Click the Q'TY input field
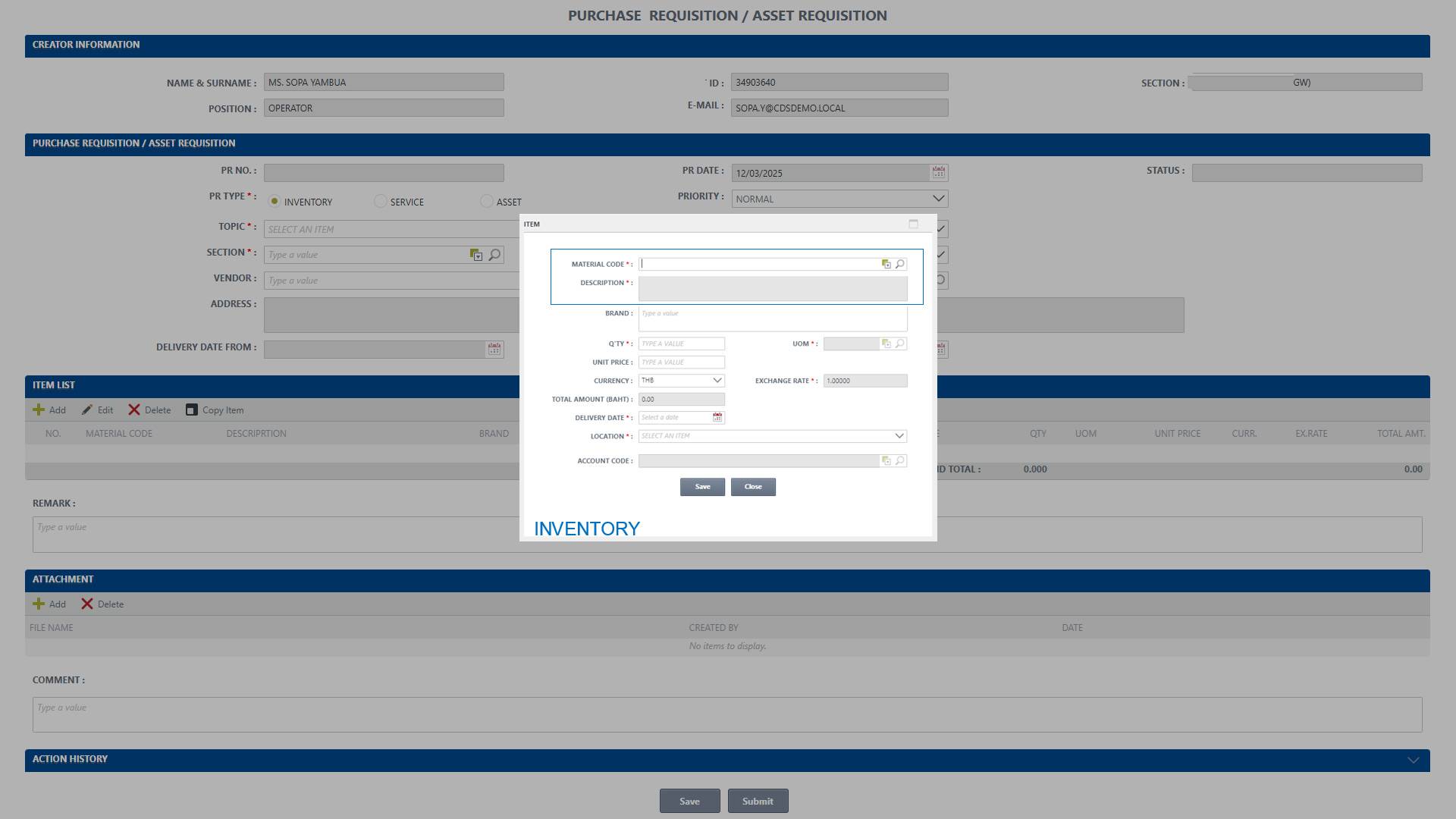Viewport: 1456px width, 819px height. tap(681, 344)
